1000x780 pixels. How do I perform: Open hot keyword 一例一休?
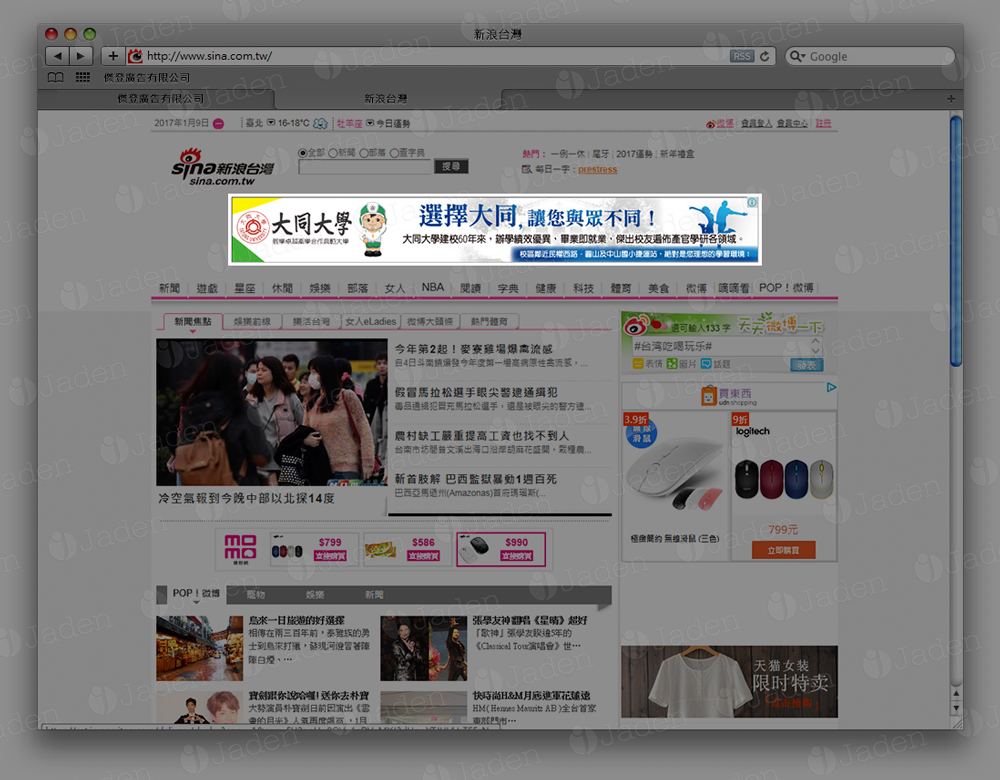pos(568,154)
